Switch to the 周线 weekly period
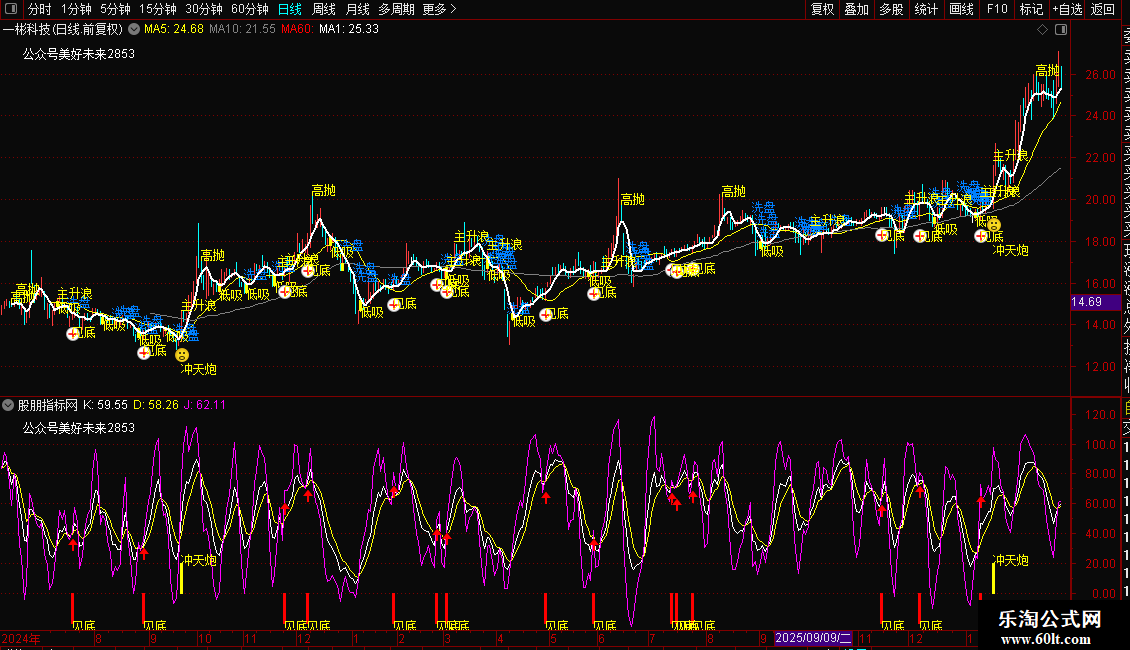 (x=324, y=9)
